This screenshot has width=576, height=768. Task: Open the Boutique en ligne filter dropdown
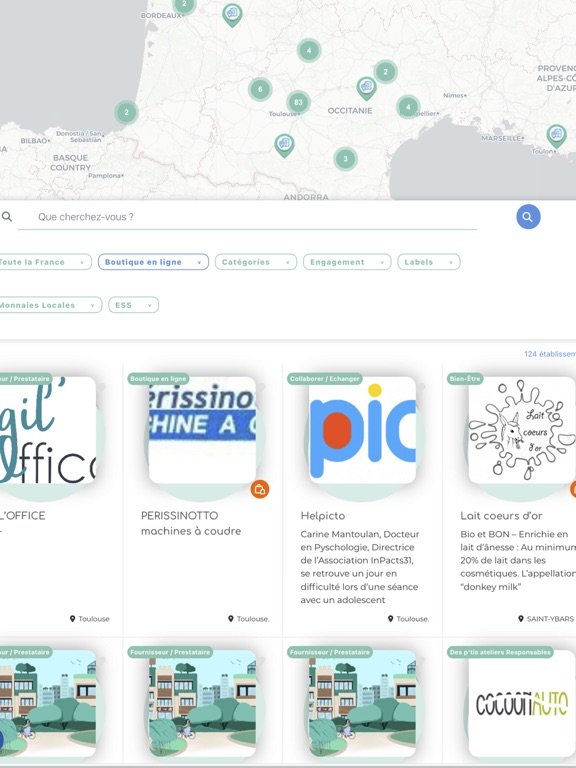click(x=153, y=262)
